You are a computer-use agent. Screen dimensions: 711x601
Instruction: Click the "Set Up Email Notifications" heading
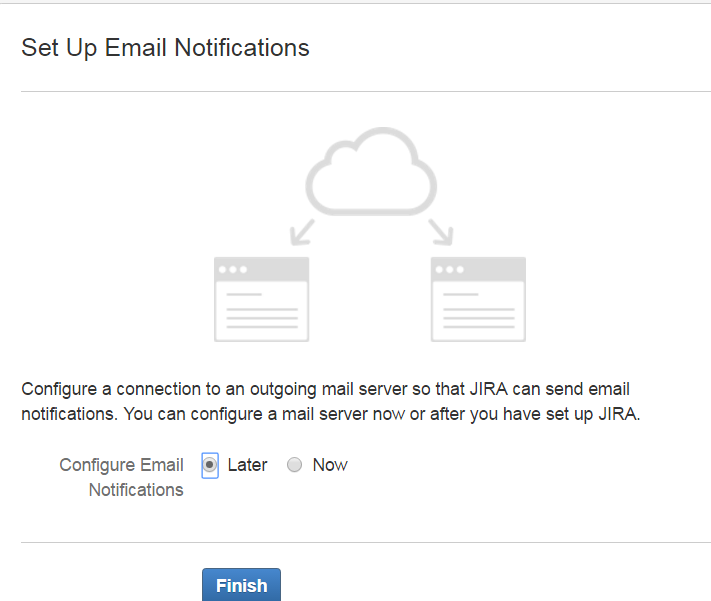pos(165,47)
